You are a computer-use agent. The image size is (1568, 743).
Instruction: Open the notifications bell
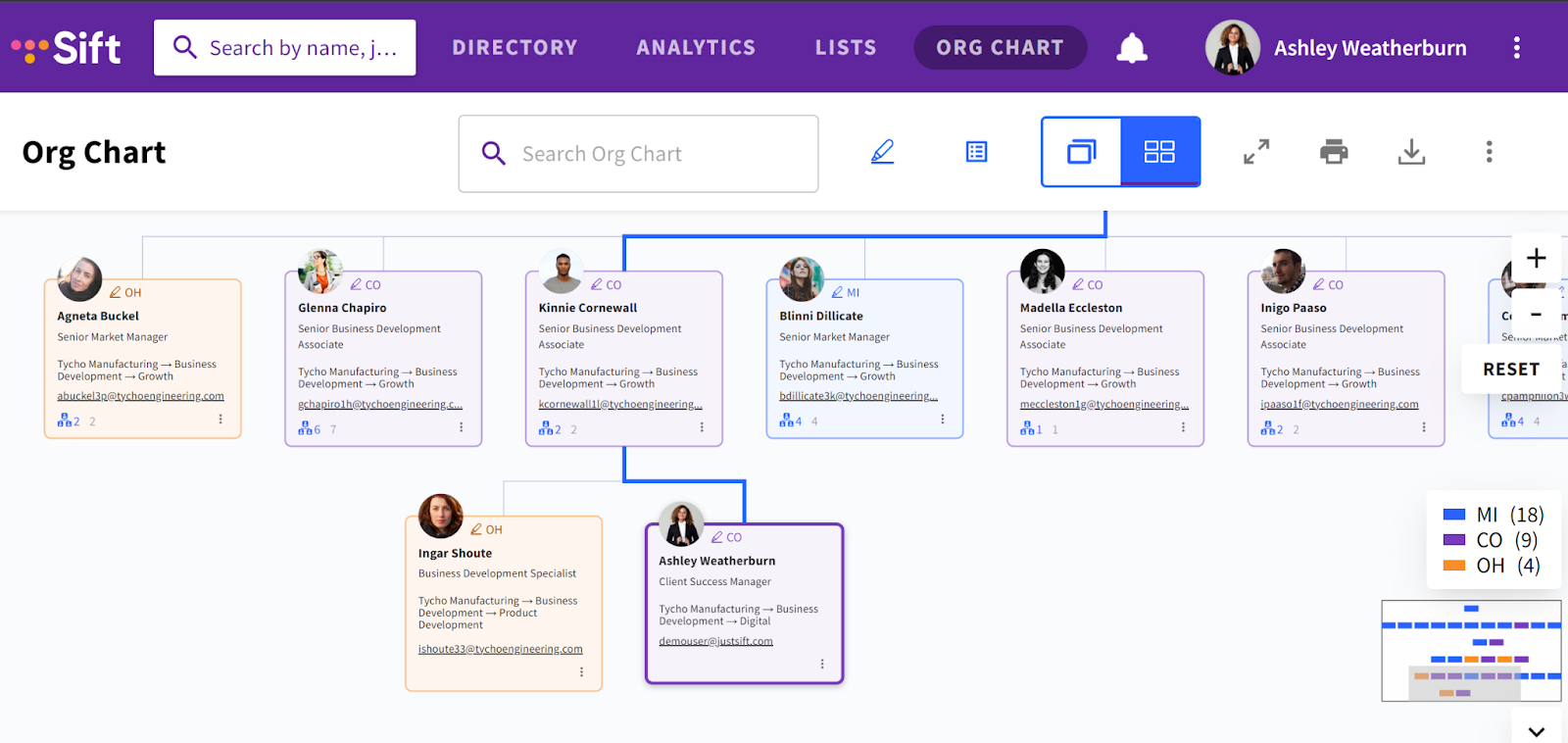tap(1132, 48)
